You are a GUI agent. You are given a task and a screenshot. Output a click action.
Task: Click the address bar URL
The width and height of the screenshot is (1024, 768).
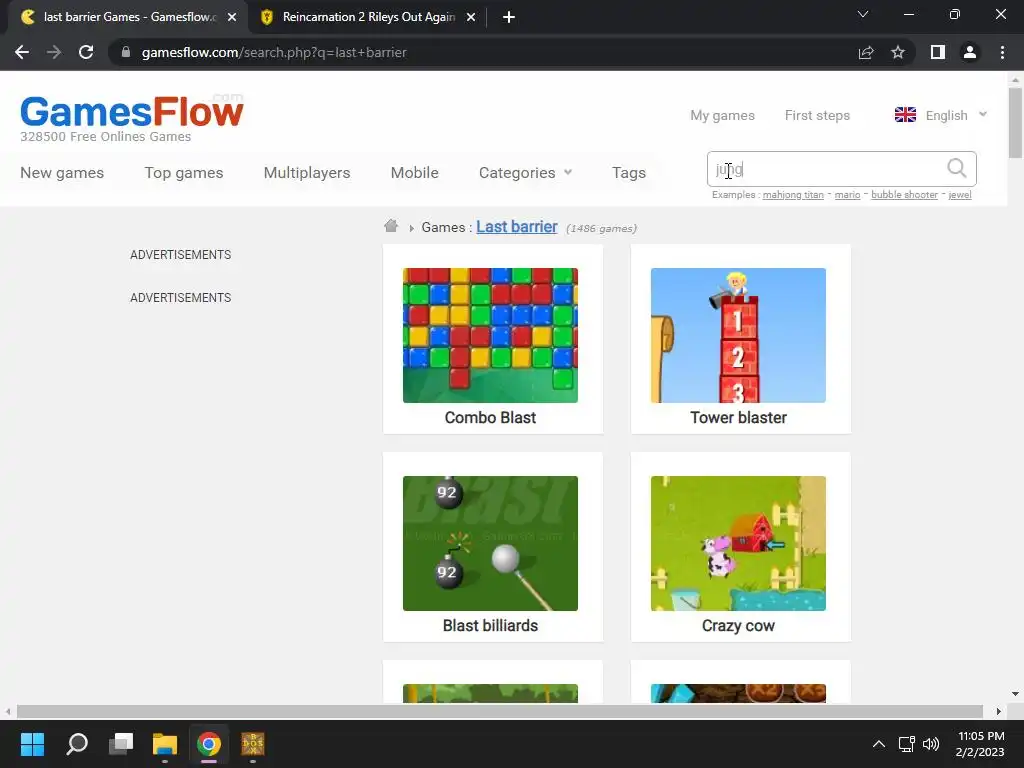[x=274, y=52]
